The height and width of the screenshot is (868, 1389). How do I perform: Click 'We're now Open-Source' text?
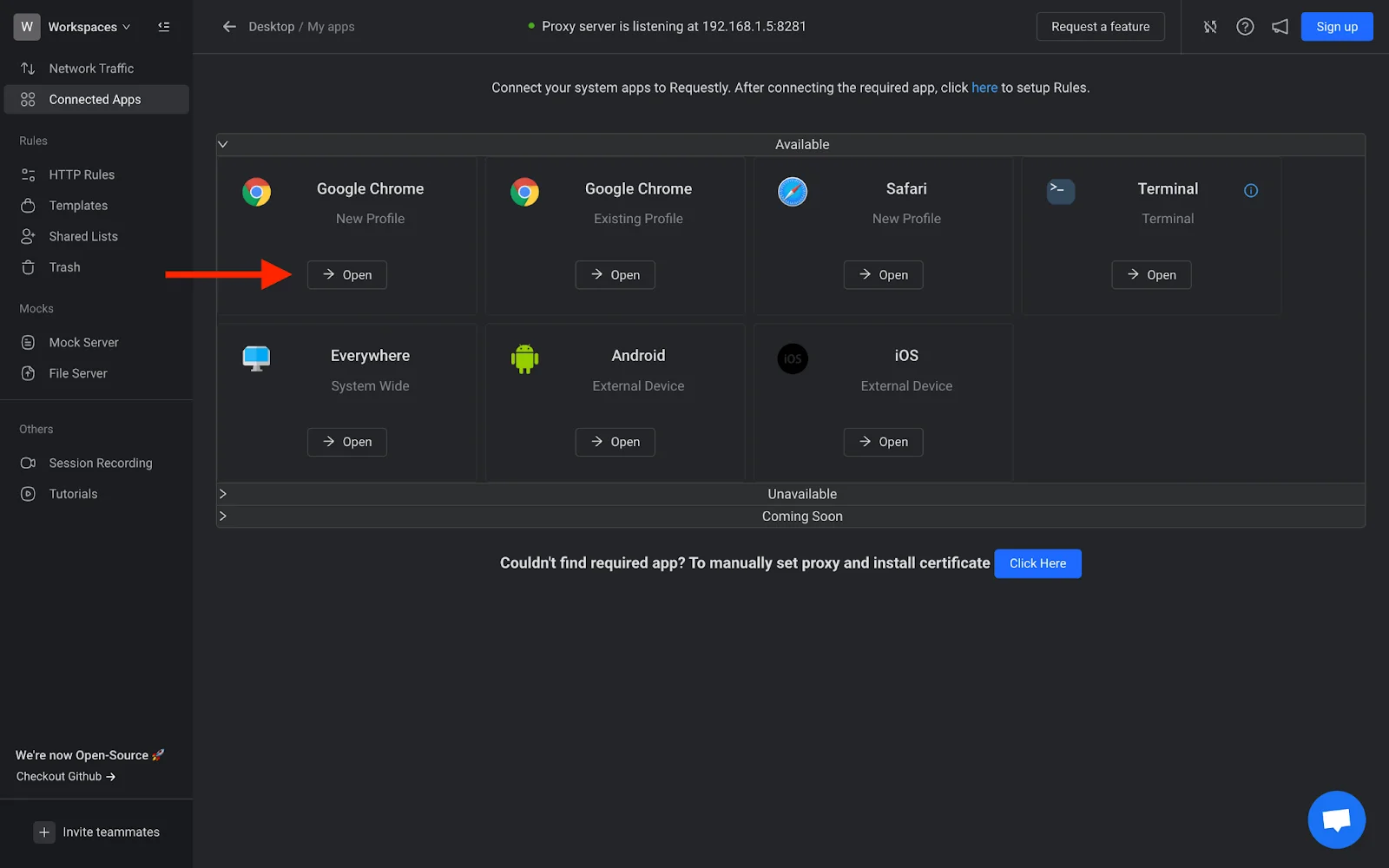(89, 755)
